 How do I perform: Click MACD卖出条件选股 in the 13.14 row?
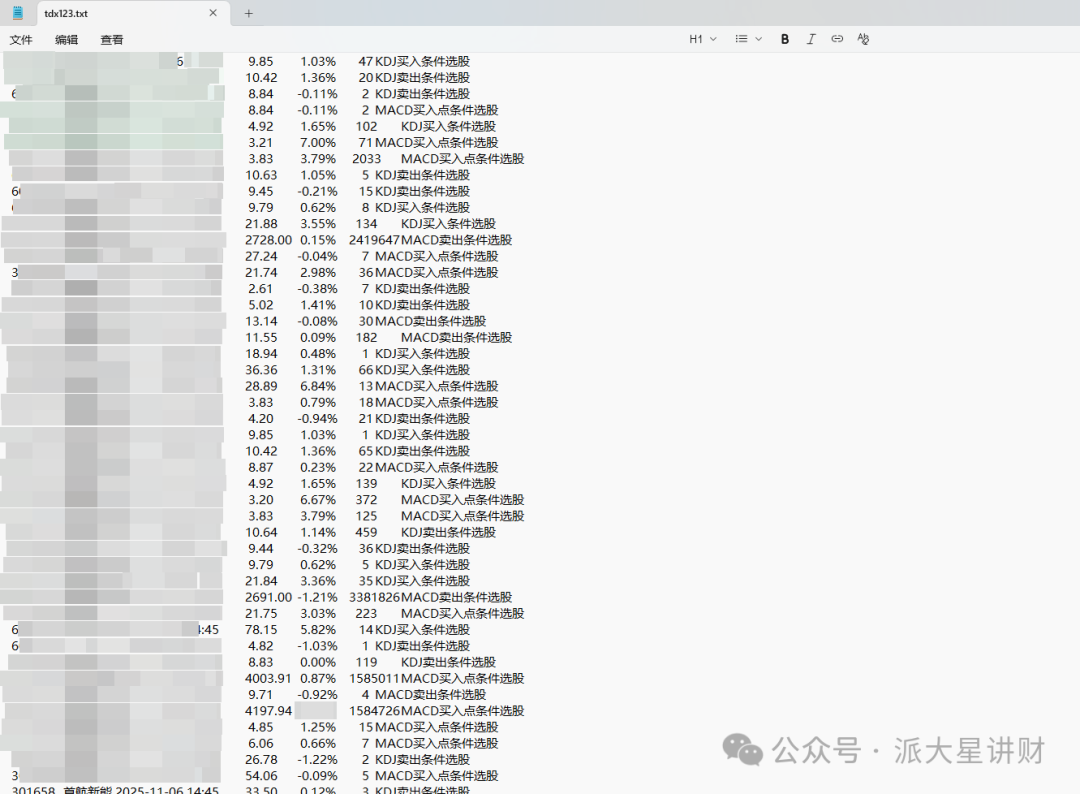[x=430, y=322]
